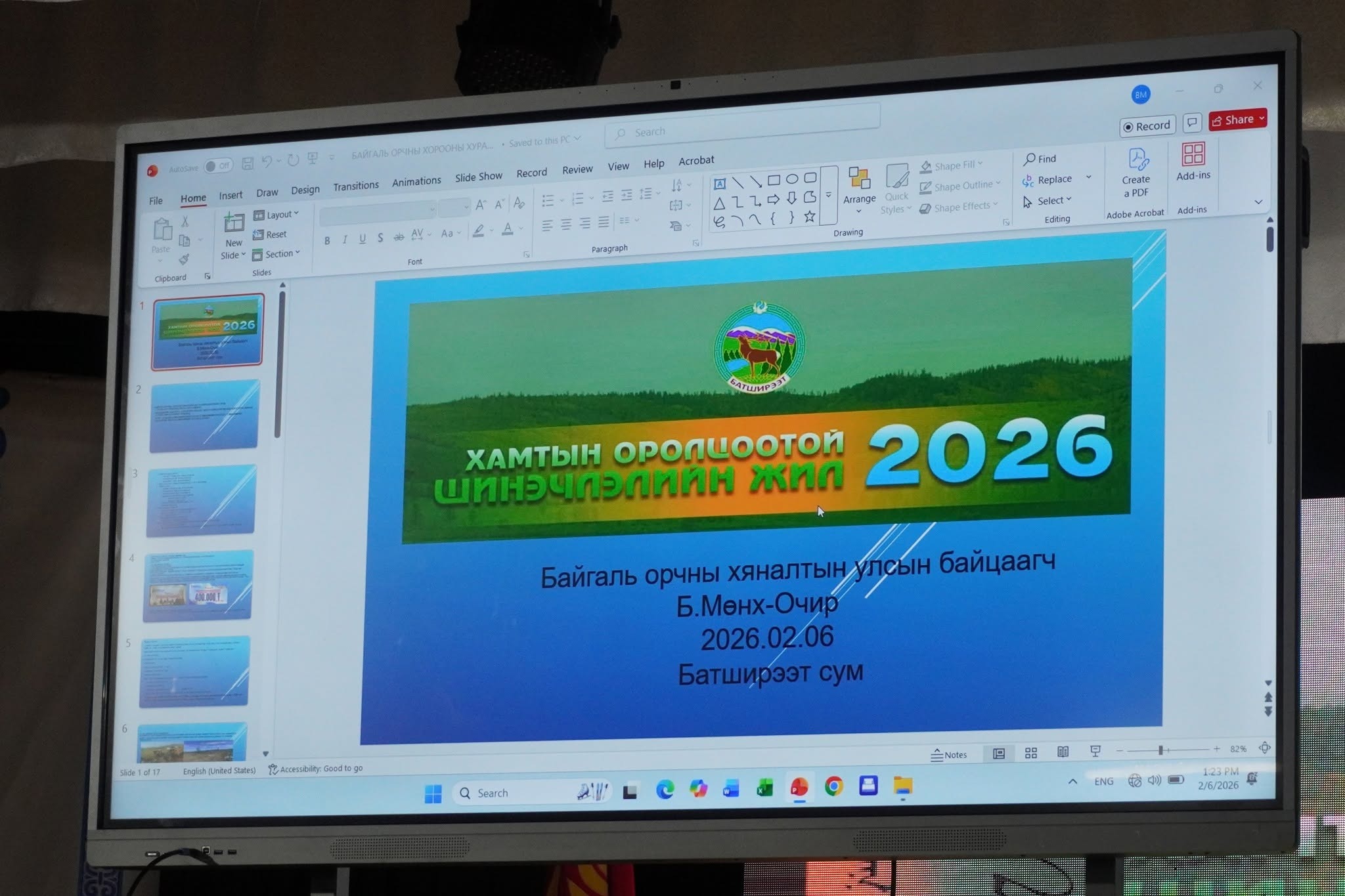Image resolution: width=1345 pixels, height=896 pixels.
Task: Expand the Section dropdown
Action: (x=276, y=254)
